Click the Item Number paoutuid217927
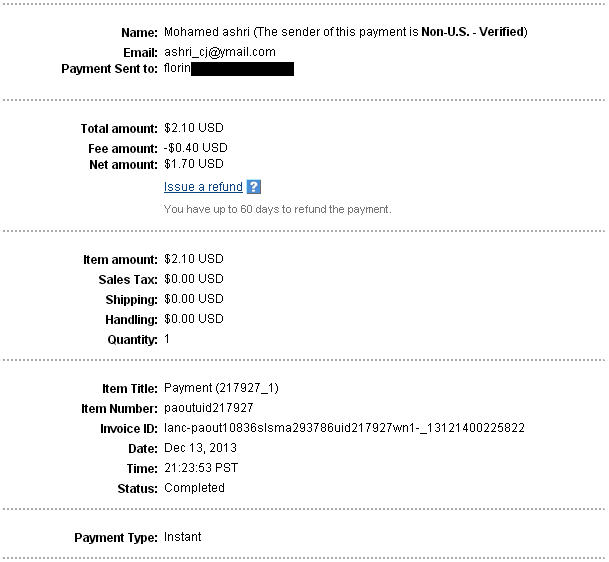609x562 pixels. point(208,408)
